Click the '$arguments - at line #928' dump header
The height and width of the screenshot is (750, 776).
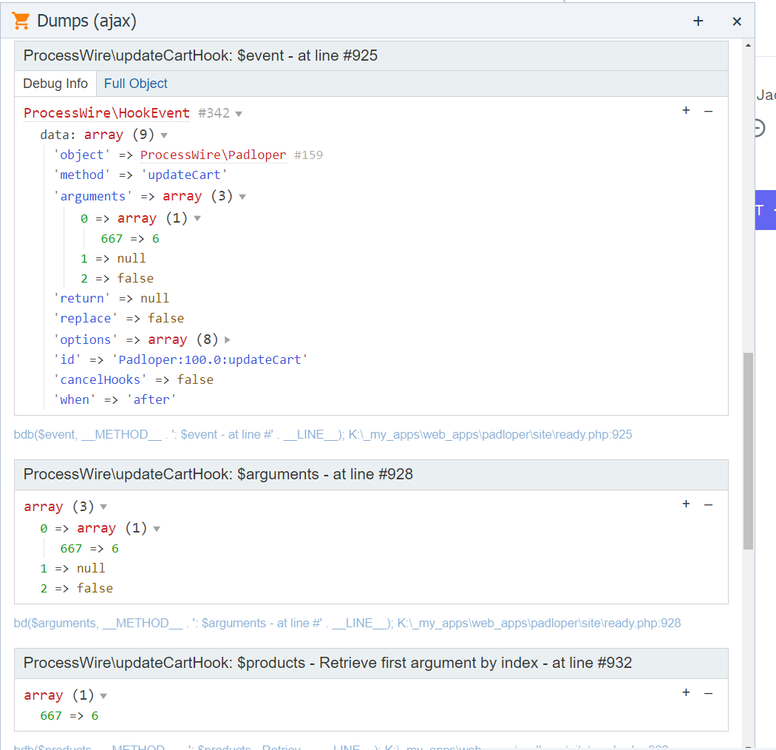pyautogui.click(x=371, y=475)
